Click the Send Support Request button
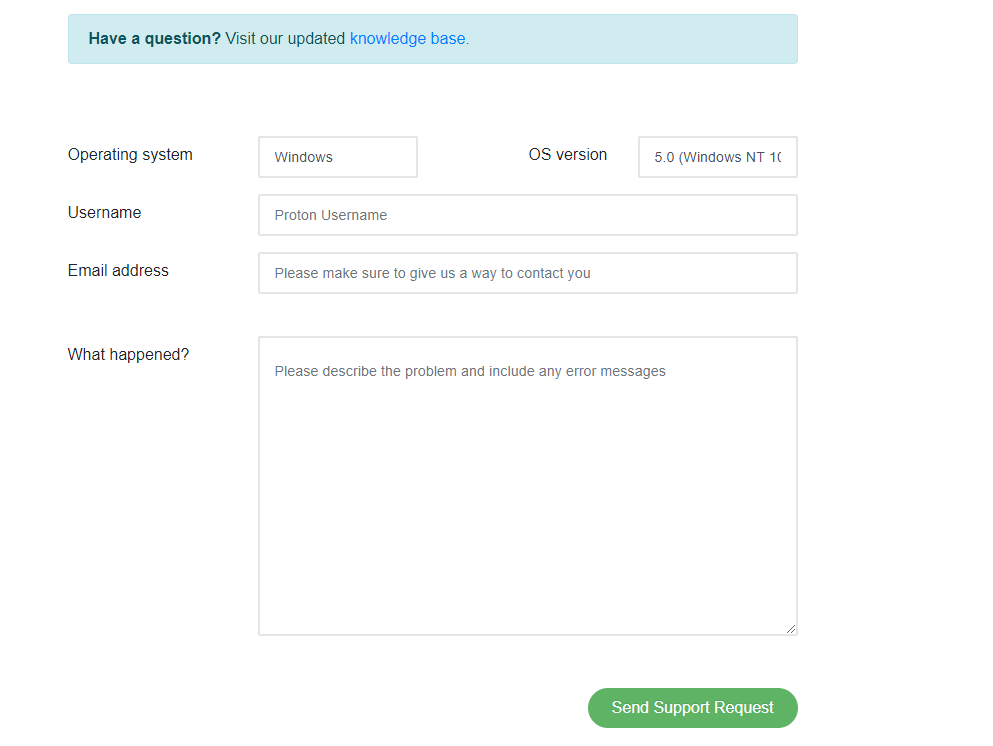This screenshot has height=746, width=993. [x=692, y=707]
